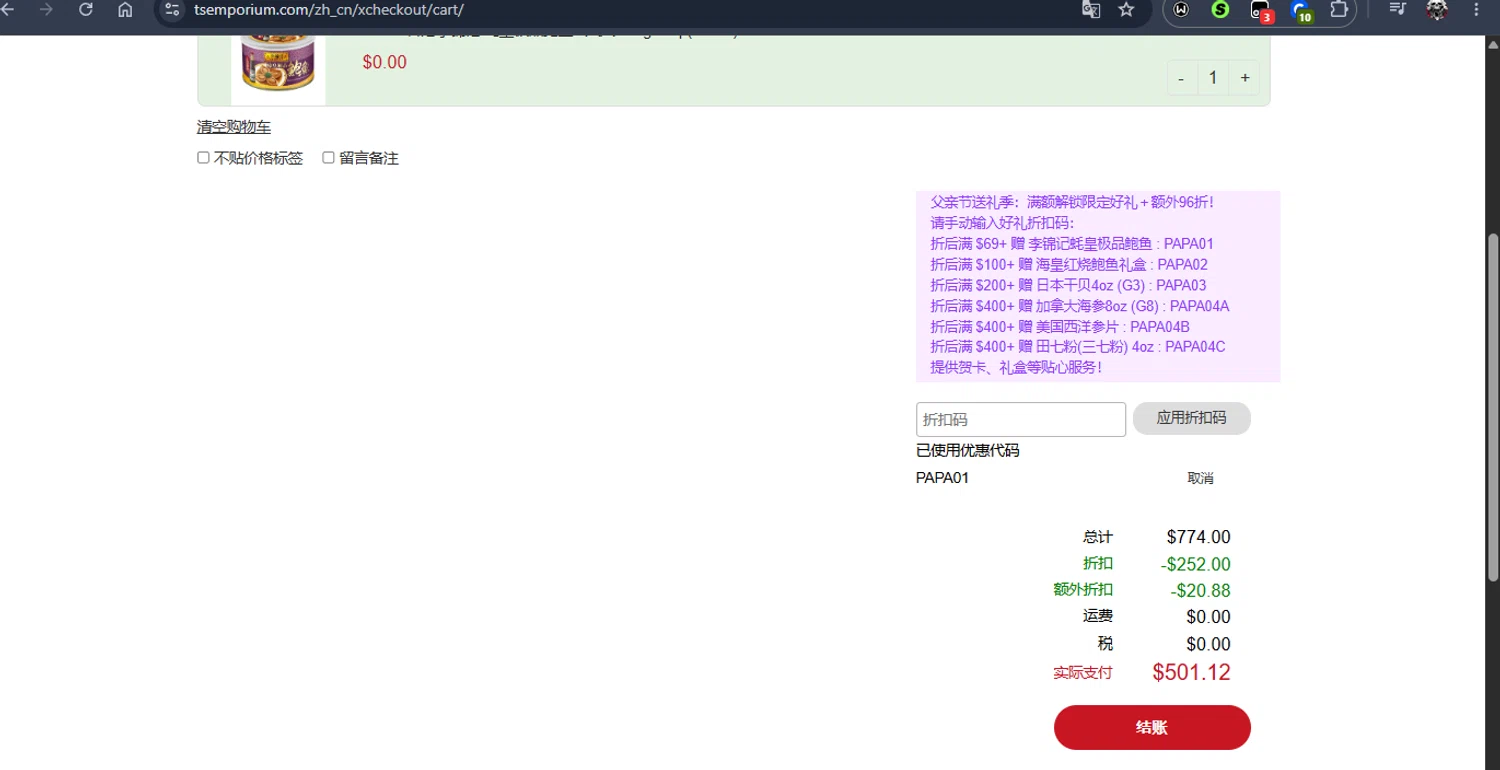Click the 额外折扣 label
1500x770 pixels.
[x=1083, y=590]
